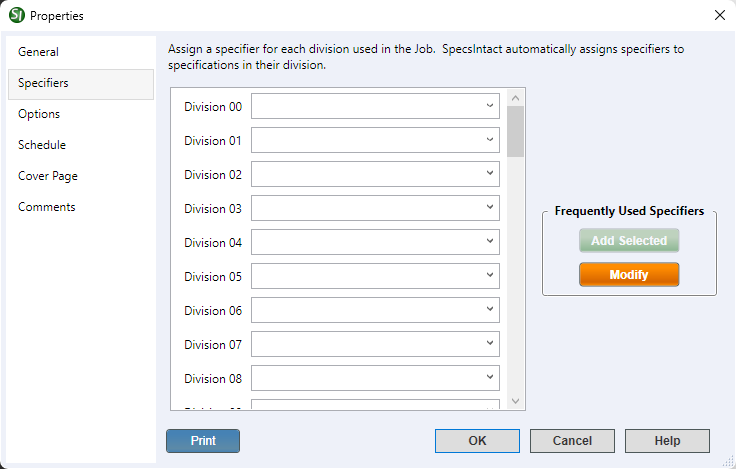Expand the Division 08 dropdown
This screenshot has height=469, width=736.
click(x=489, y=378)
